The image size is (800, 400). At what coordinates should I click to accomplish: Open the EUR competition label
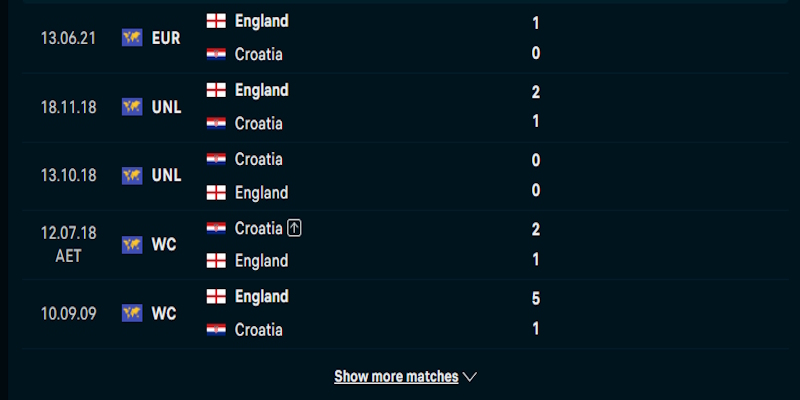coord(166,38)
